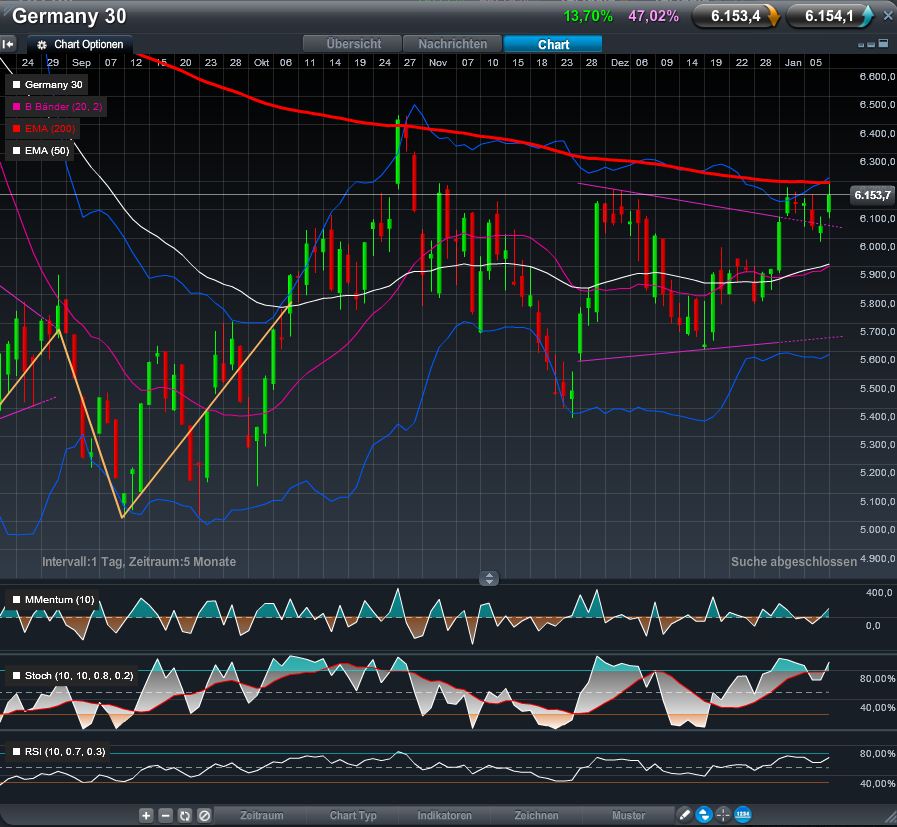Click the green 13,70% percentage value
The width and height of the screenshot is (897, 827).
588,16
